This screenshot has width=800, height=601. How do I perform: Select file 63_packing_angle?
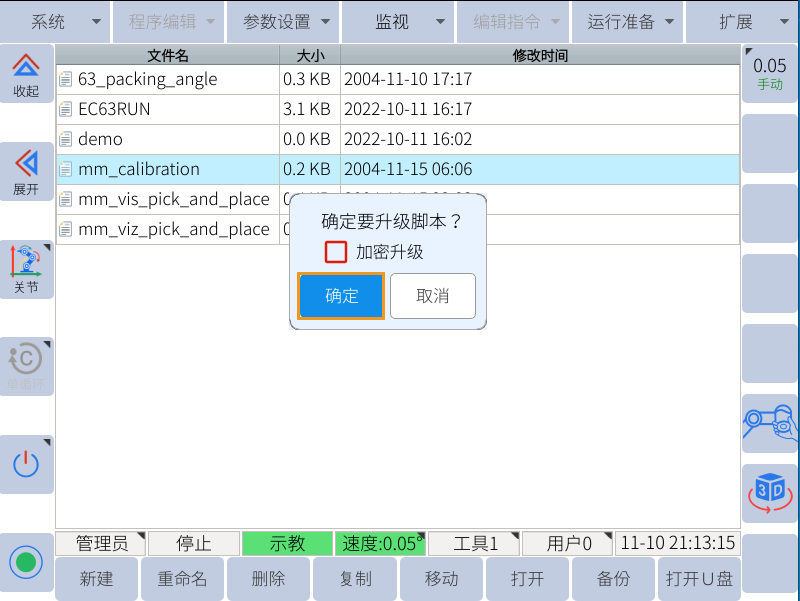click(x=147, y=79)
